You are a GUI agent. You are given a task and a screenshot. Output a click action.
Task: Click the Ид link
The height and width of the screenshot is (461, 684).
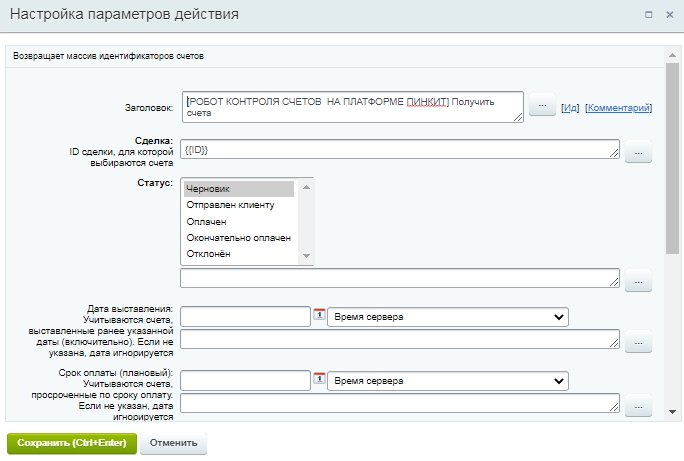(x=570, y=107)
